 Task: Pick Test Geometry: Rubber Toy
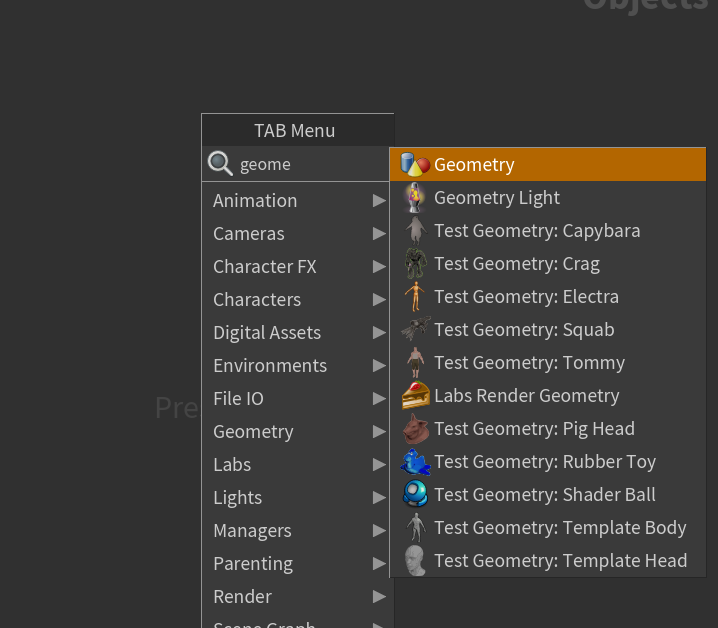(x=548, y=461)
